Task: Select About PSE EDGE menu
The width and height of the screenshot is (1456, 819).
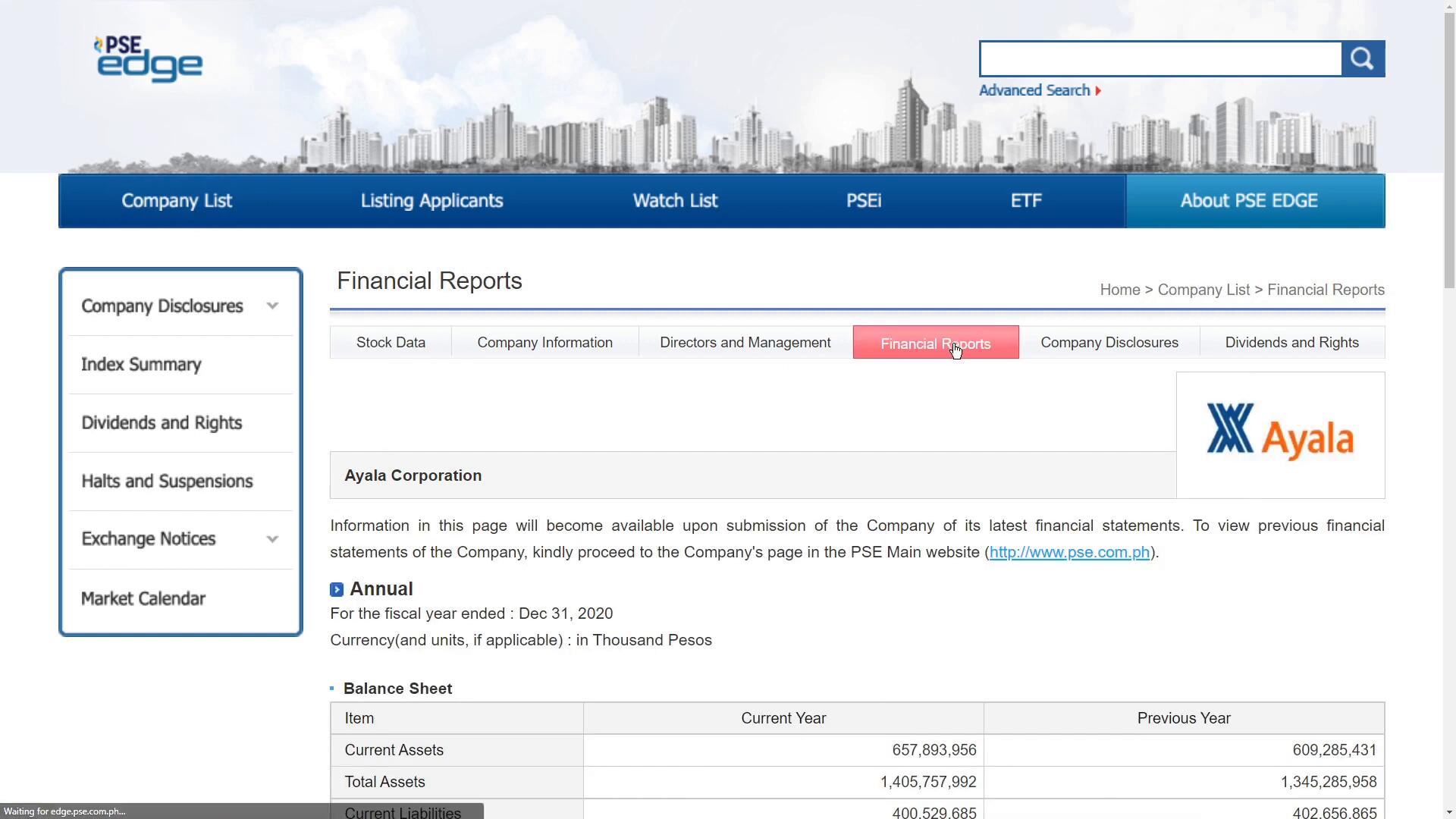Action: [x=1248, y=201]
